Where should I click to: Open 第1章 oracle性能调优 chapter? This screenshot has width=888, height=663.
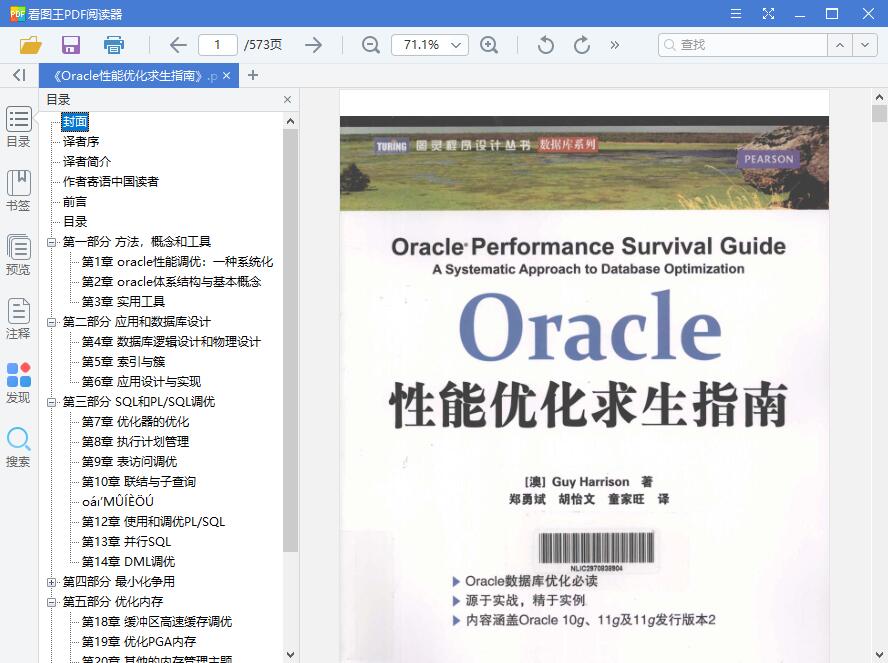coord(177,262)
